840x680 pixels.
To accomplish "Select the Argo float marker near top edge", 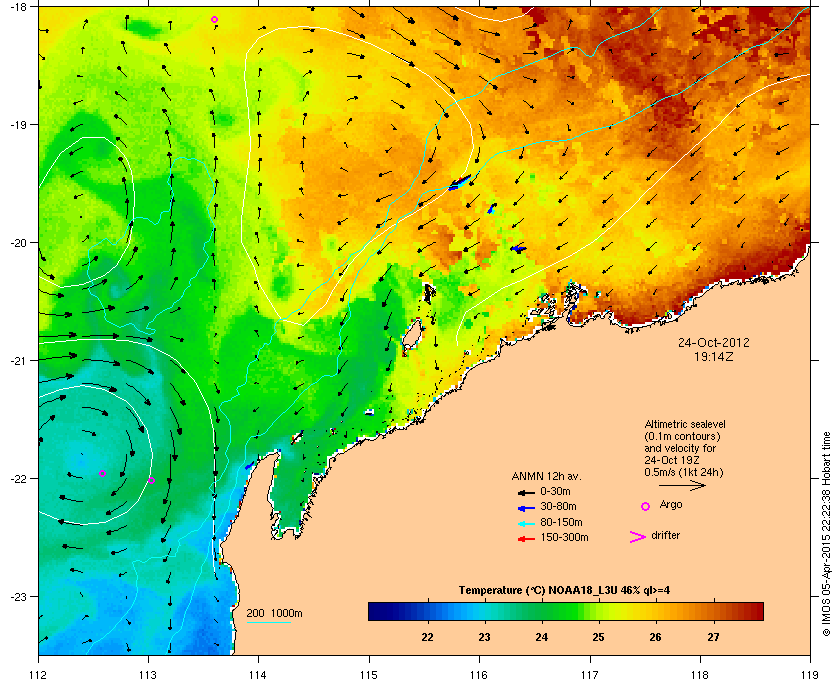I will coord(214,20).
